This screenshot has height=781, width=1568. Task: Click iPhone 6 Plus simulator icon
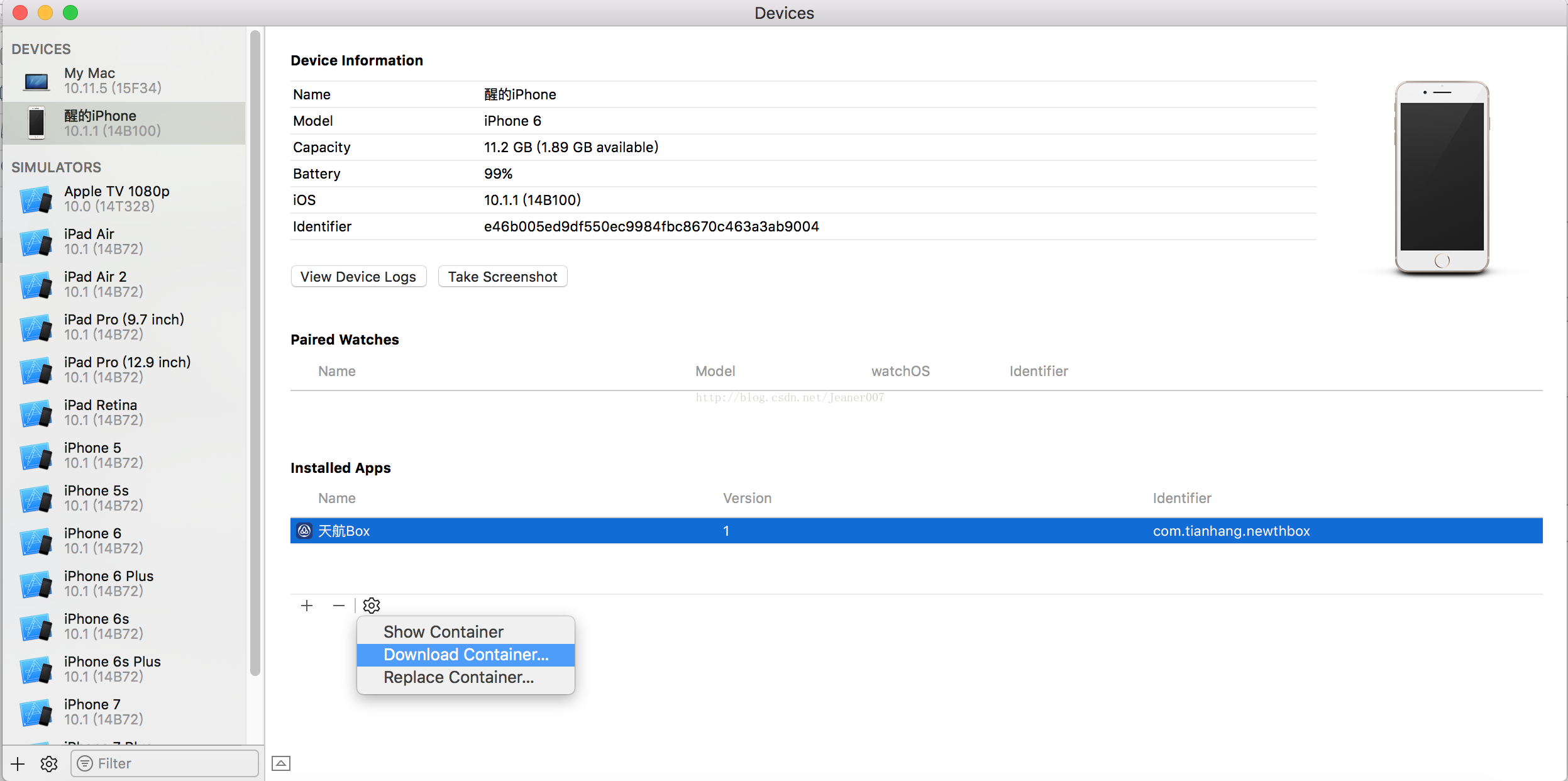click(x=36, y=584)
